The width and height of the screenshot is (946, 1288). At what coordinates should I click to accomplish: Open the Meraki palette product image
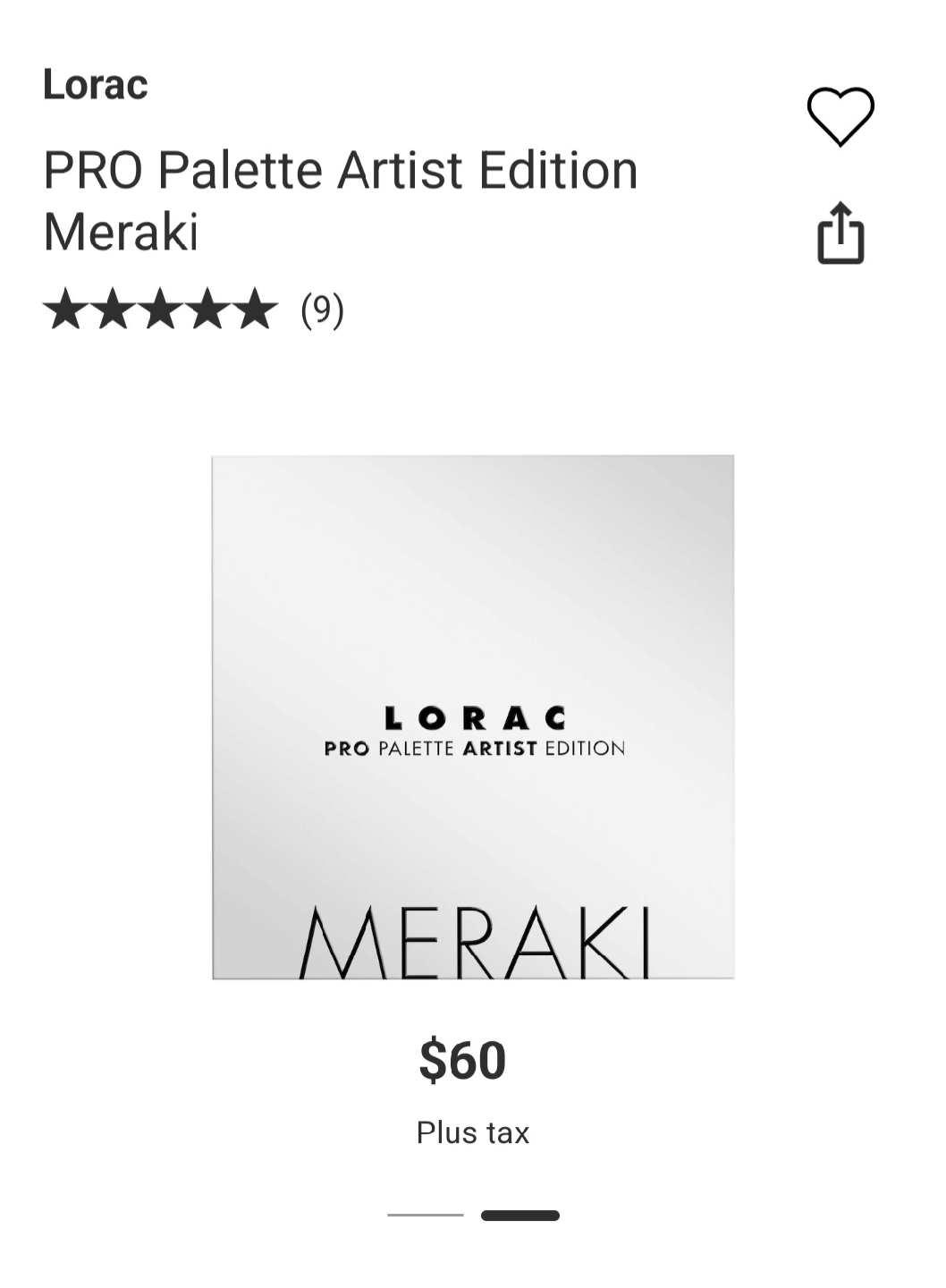pos(473,717)
